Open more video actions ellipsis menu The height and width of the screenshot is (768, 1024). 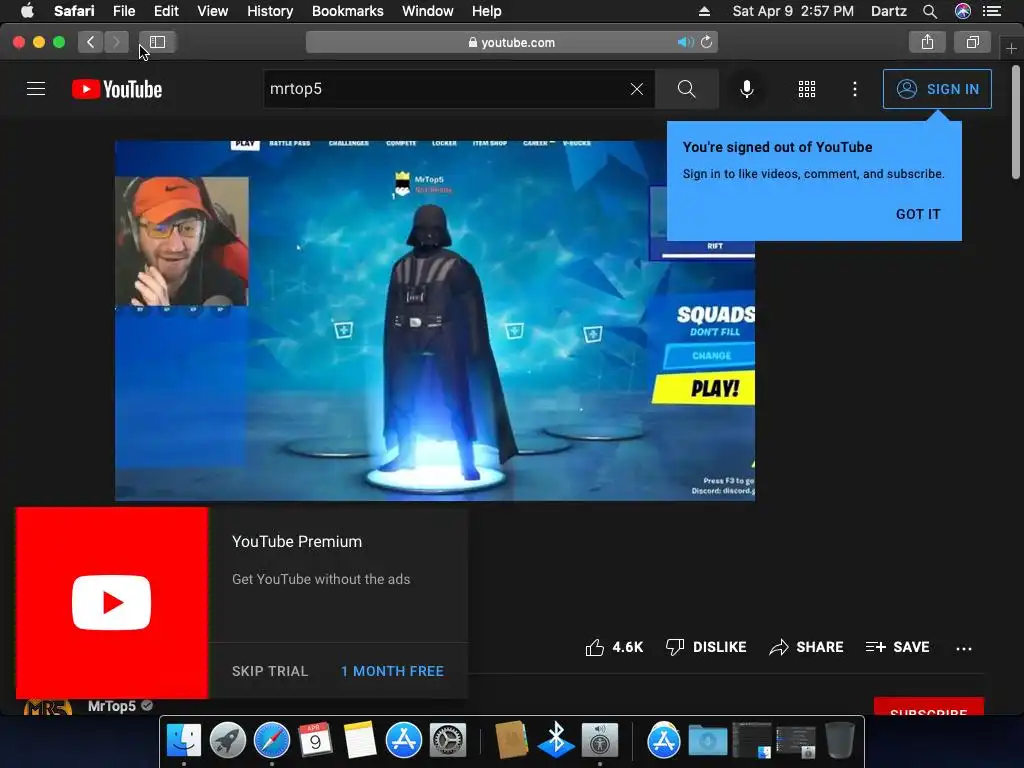pos(963,648)
